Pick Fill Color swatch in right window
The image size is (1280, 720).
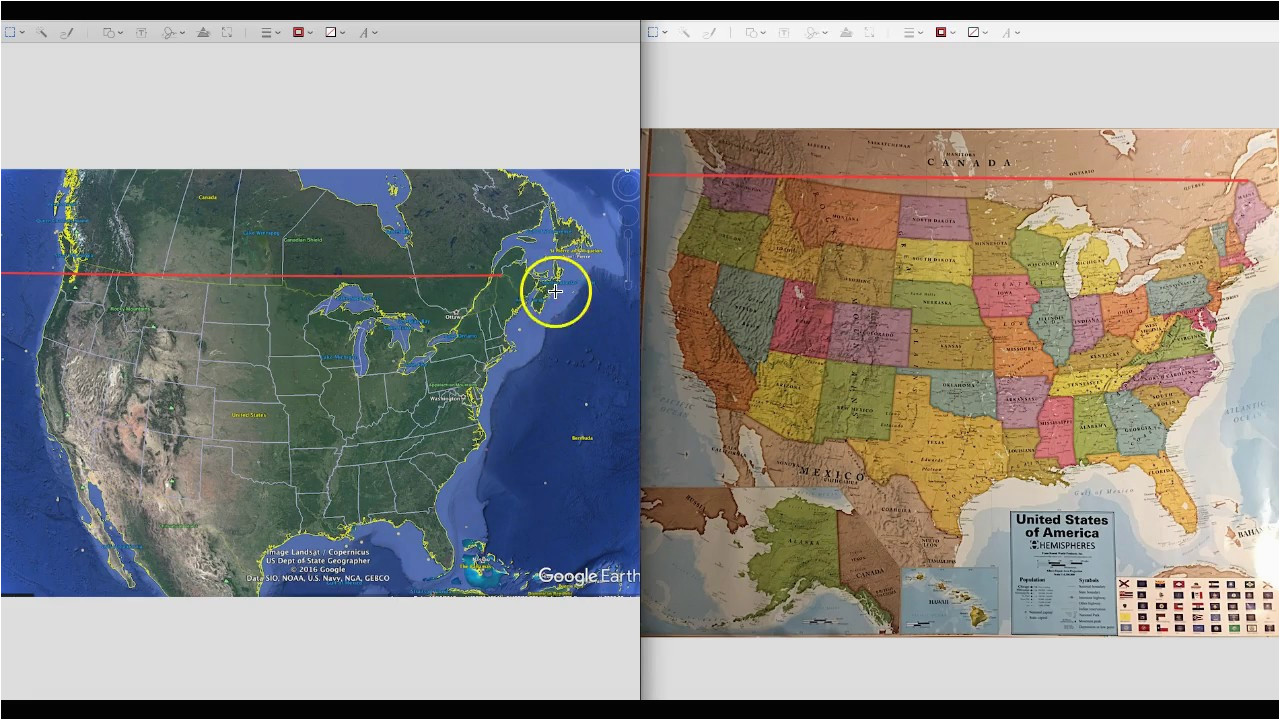point(973,32)
